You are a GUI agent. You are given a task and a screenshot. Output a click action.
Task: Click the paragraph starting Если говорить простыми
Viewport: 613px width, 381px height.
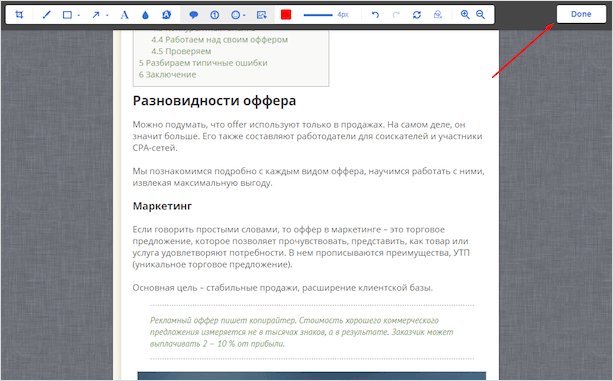click(301, 247)
